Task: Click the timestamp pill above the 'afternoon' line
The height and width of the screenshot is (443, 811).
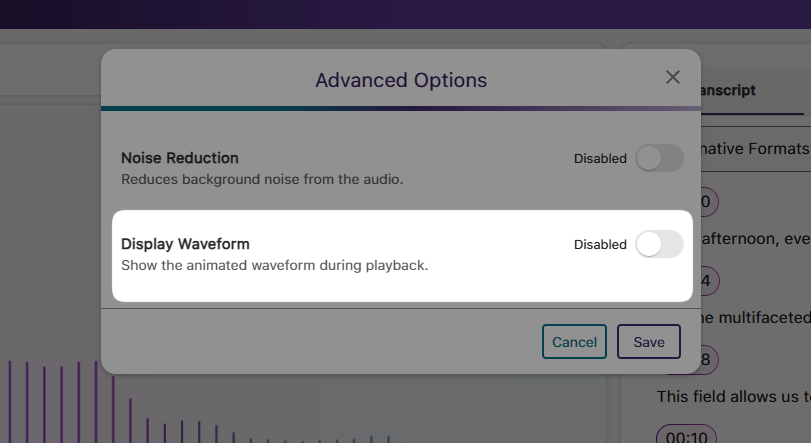Action: pos(700,202)
